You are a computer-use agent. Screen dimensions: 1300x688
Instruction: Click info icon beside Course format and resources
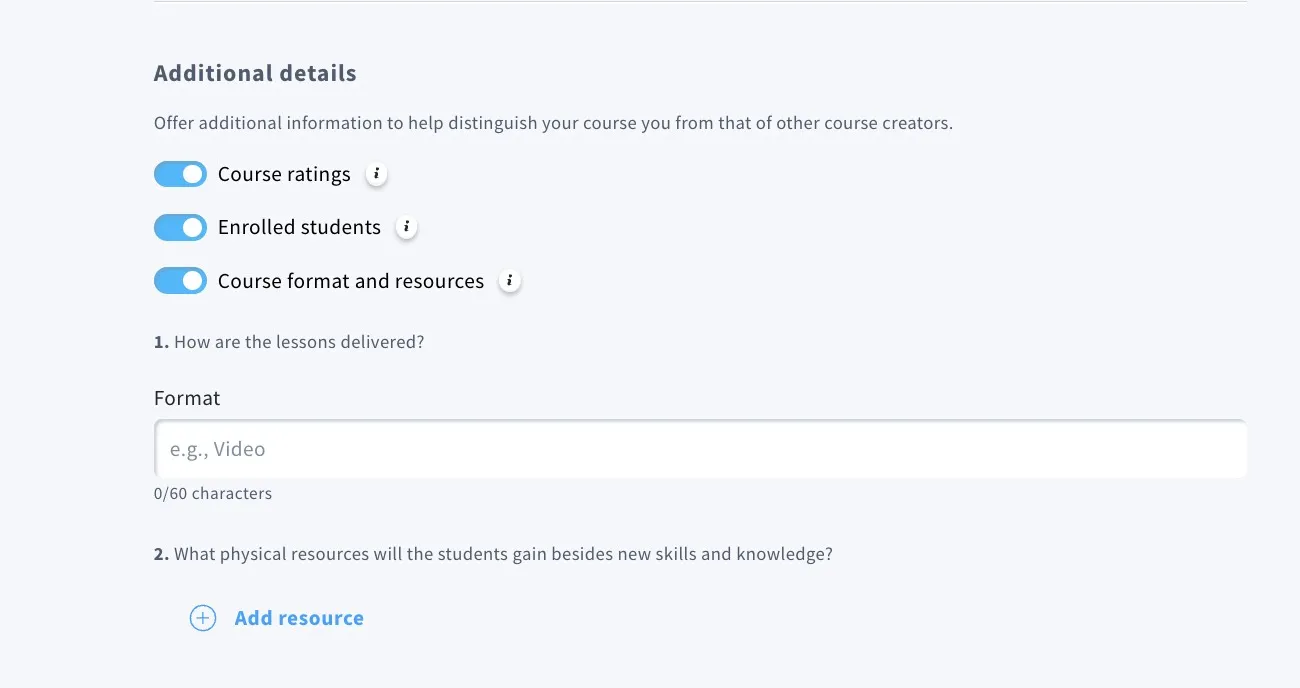coord(510,281)
